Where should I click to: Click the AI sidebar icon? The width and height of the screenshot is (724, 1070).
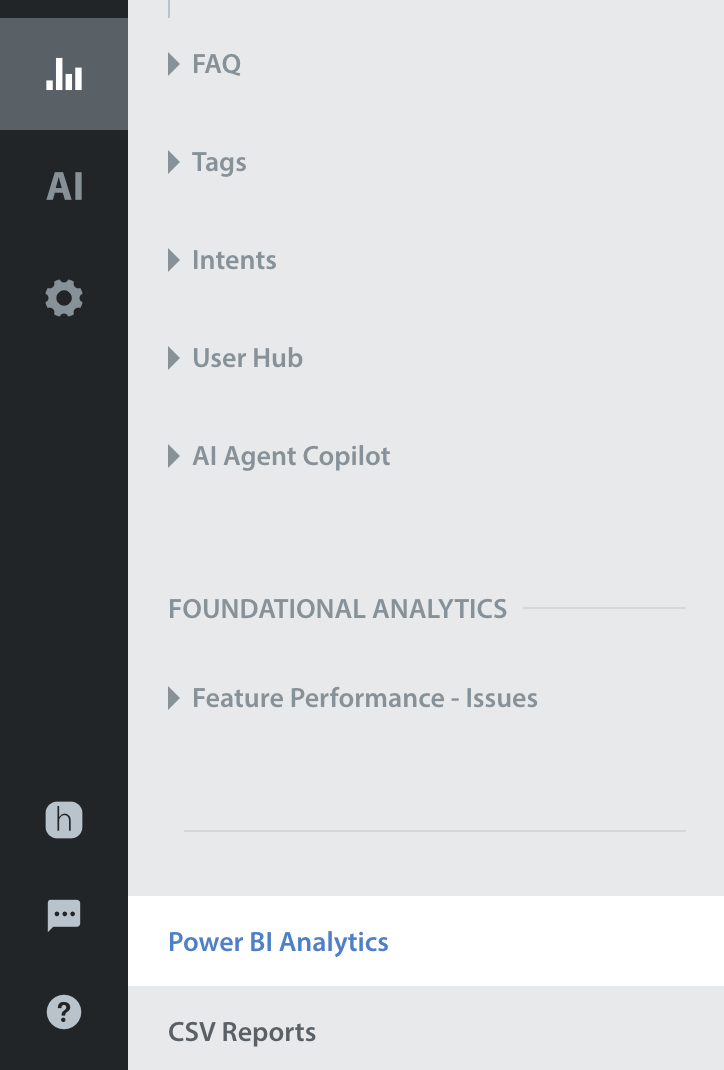(64, 187)
